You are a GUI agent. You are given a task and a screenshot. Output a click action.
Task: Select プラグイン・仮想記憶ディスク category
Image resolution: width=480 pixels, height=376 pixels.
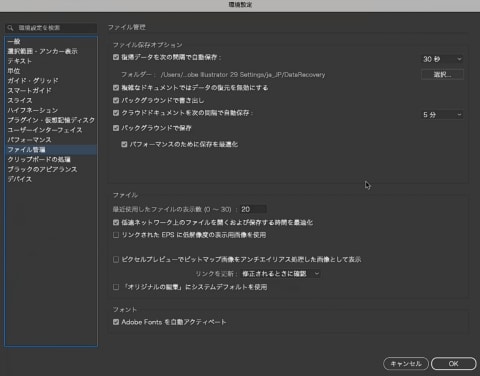pos(51,120)
